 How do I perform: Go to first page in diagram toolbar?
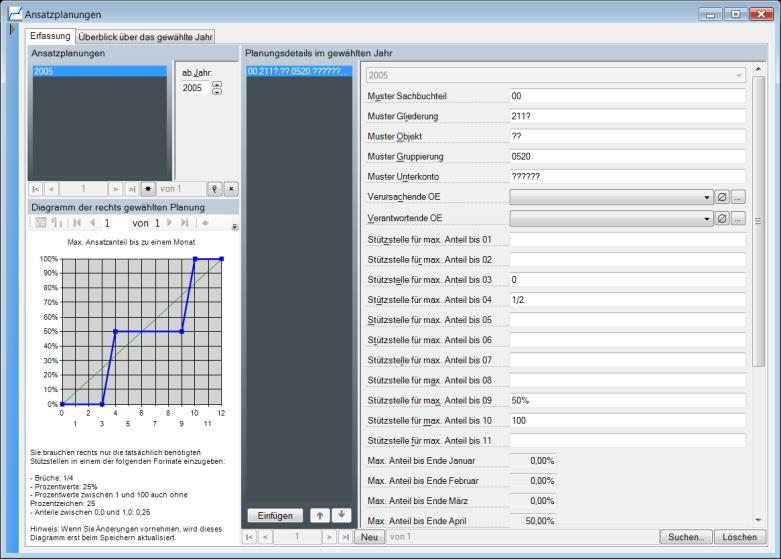point(77,223)
